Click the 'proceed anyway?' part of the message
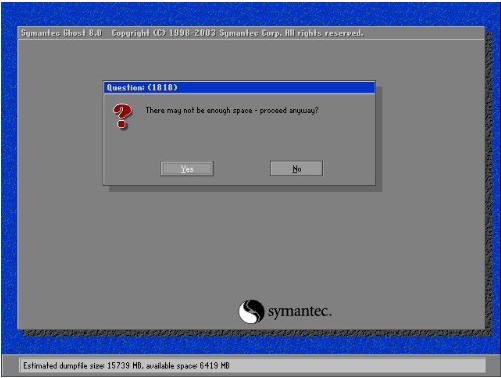Image resolution: width=501 pixels, height=378 pixels. pos(289,110)
